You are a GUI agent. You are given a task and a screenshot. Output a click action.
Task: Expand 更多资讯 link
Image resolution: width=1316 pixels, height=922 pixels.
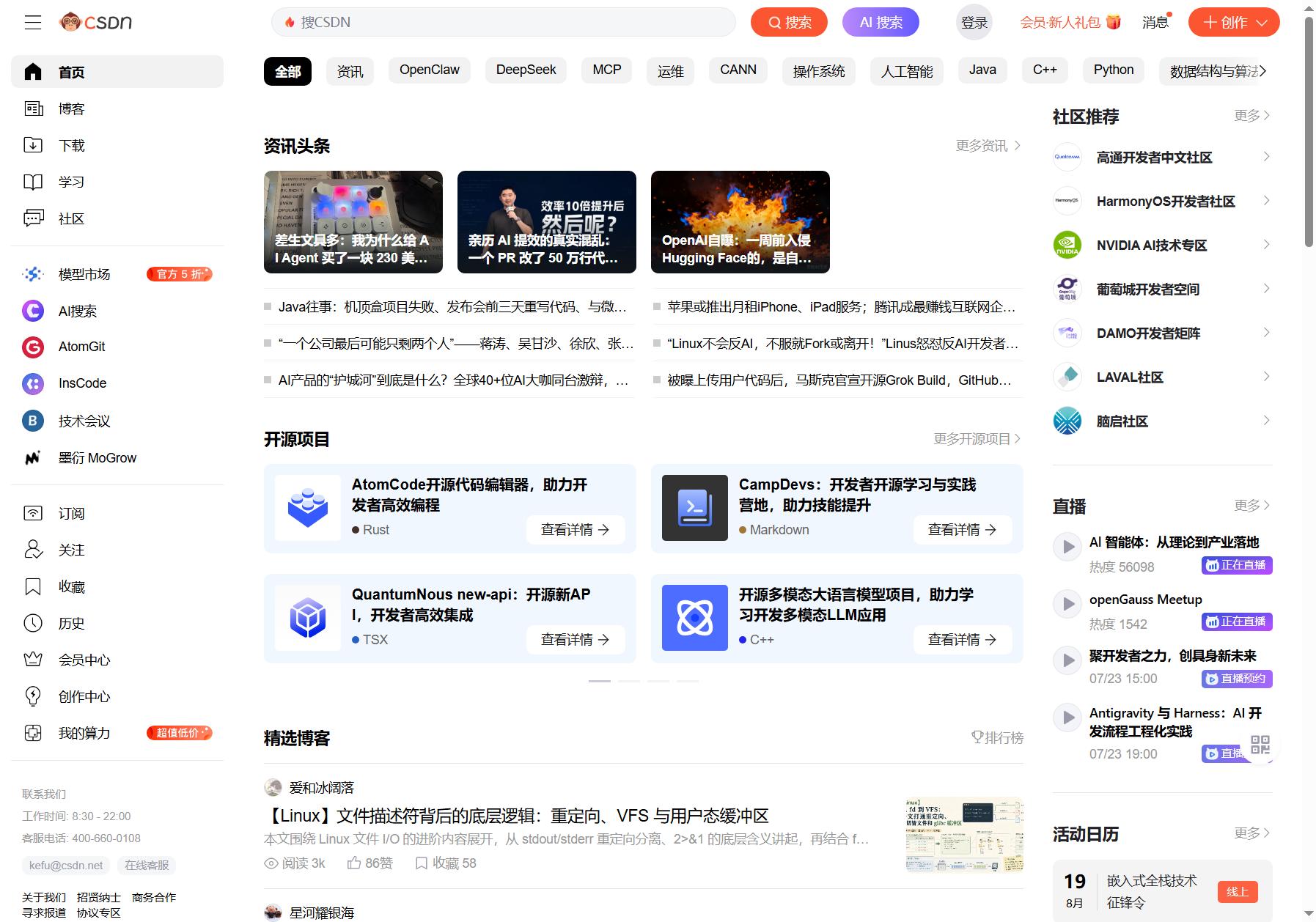pos(988,146)
